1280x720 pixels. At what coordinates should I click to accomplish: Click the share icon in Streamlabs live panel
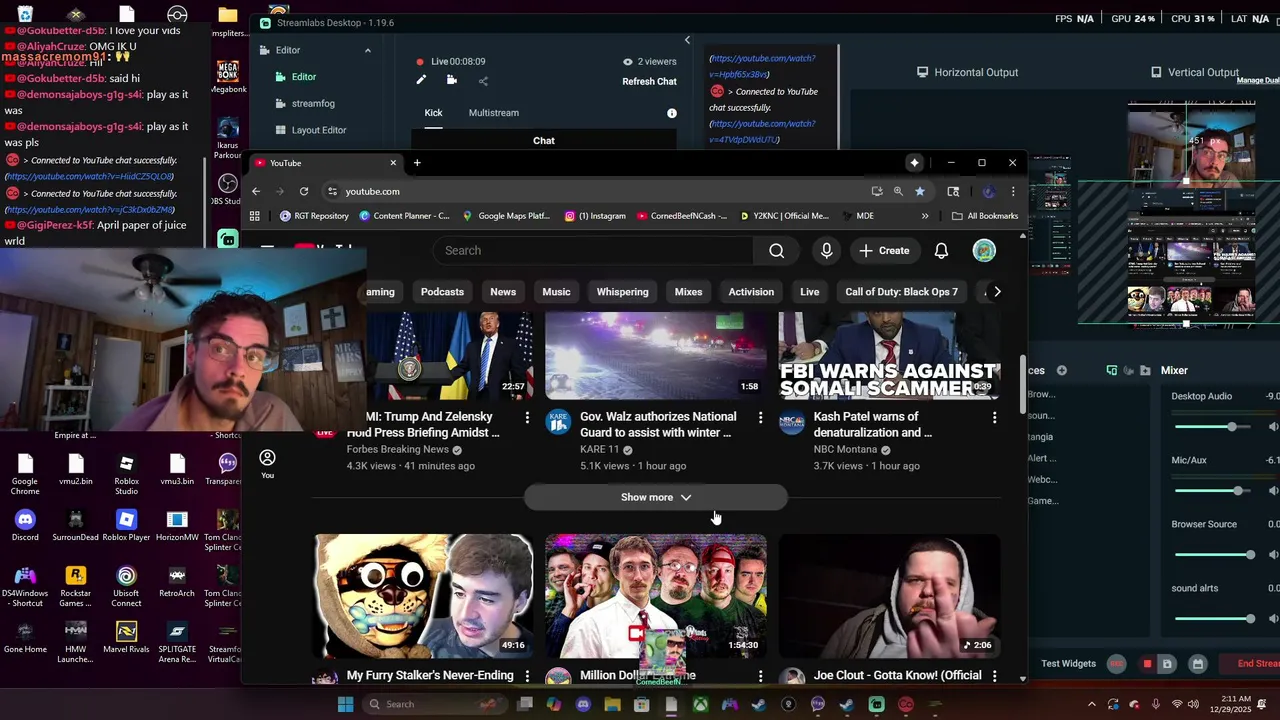pos(483,81)
